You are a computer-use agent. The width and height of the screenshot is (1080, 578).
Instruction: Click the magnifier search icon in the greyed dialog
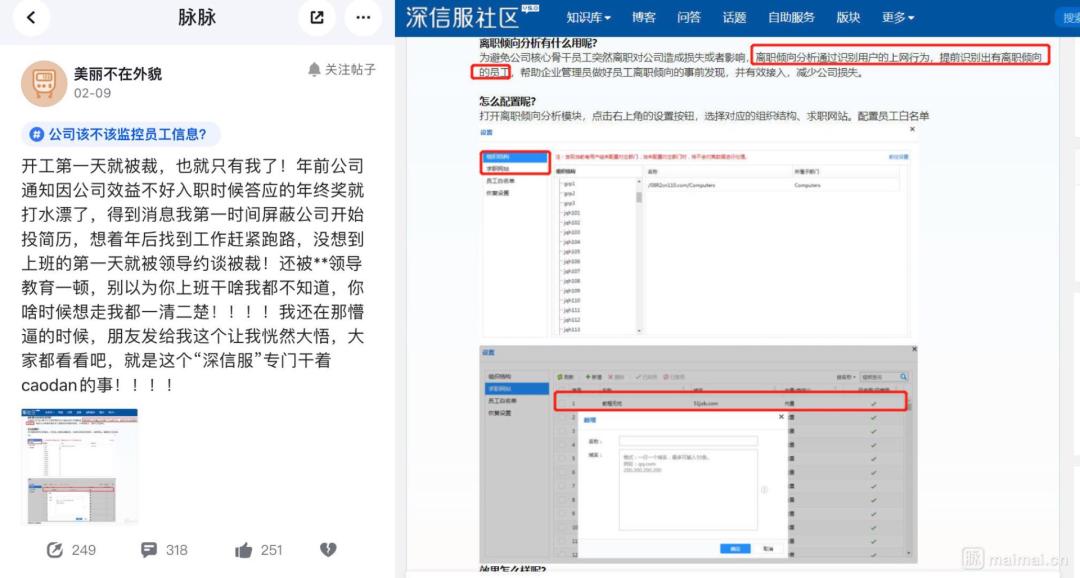903,377
